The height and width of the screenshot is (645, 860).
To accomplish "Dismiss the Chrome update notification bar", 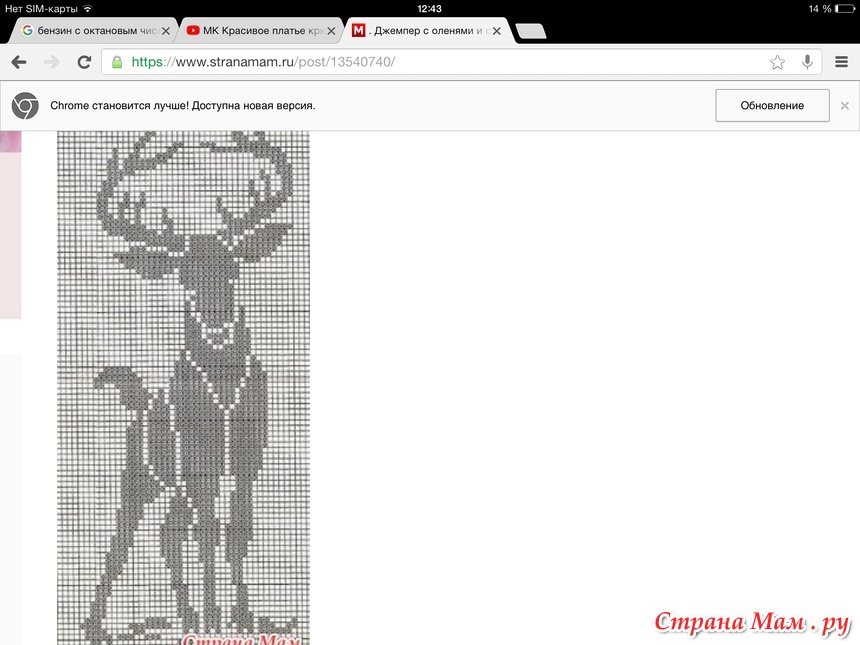I will coord(844,105).
